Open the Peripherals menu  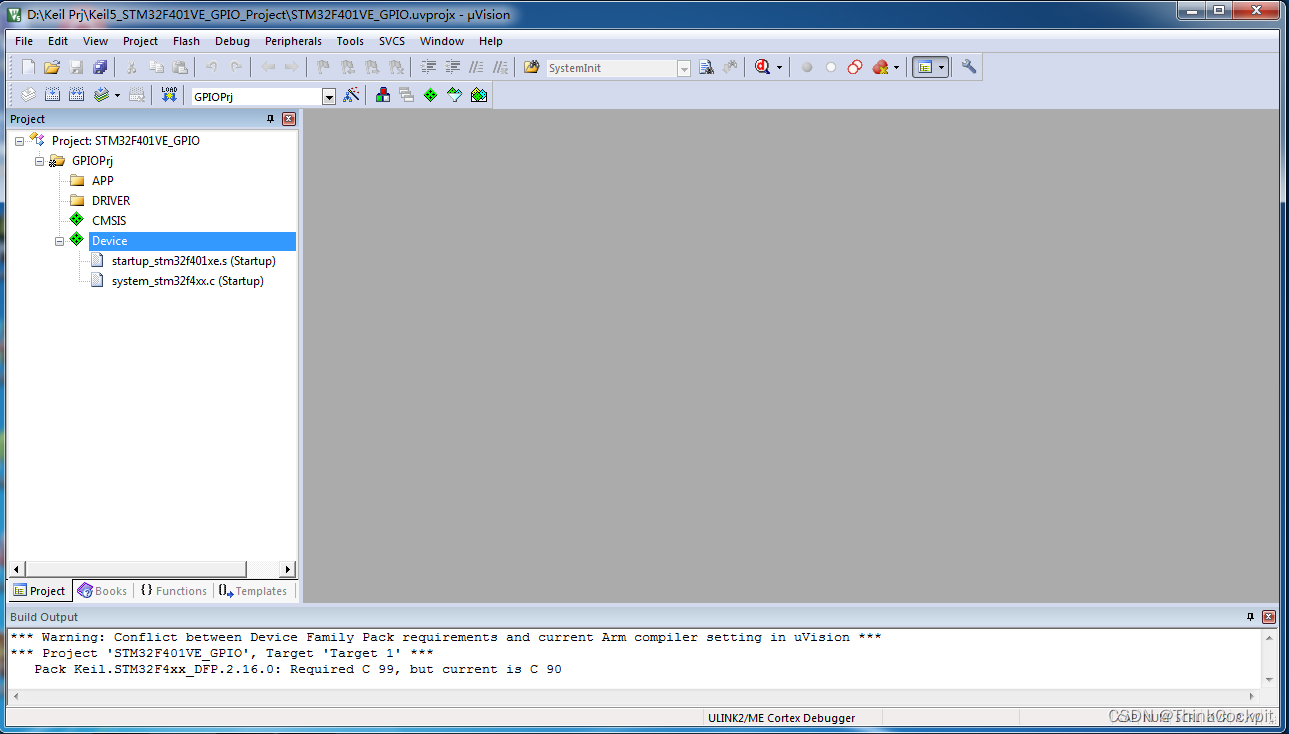293,41
